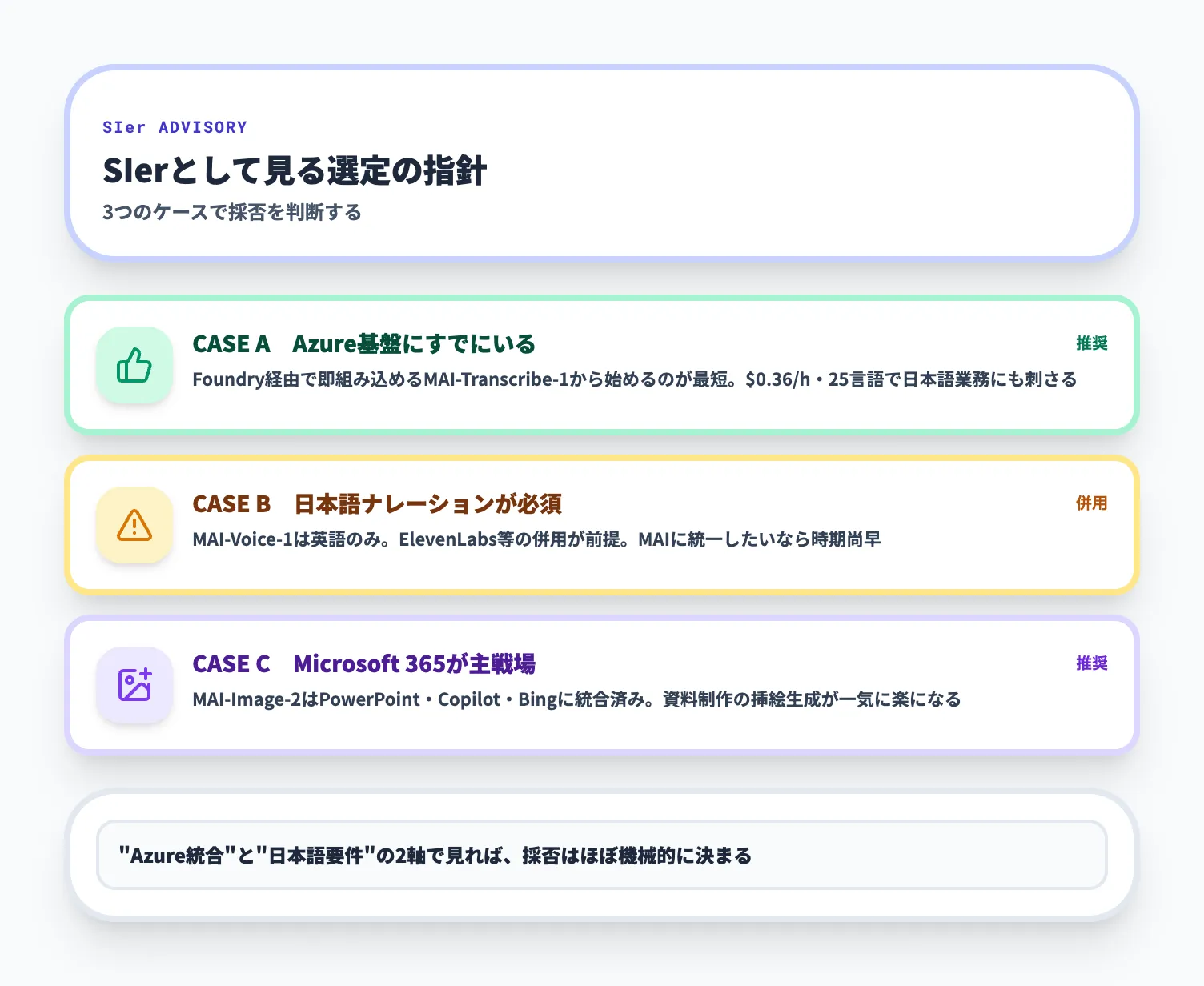This screenshot has width=1204, height=986.
Task: Select the warning triangle icon on CASE B
Action: pyautogui.click(x=134, y=525)
